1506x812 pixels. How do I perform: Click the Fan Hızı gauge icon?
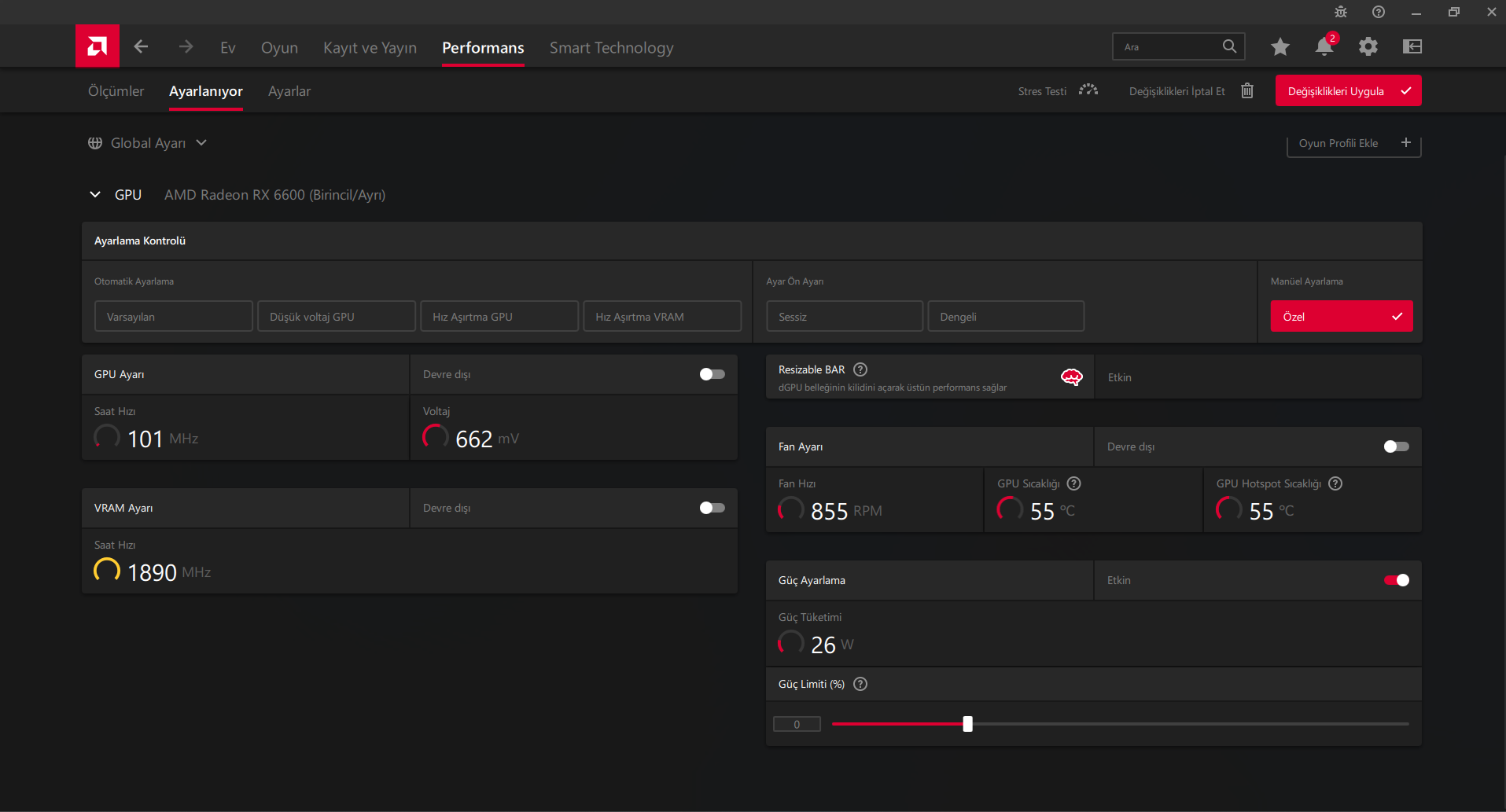coord(791,509)
